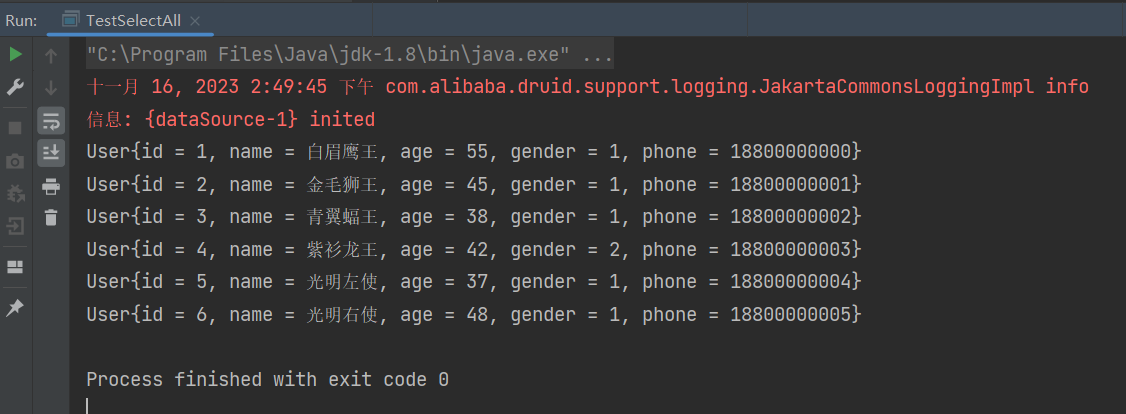Screen dimensions: 1126x414
Task: Open the restore layout icon
Action: point(15,267)
